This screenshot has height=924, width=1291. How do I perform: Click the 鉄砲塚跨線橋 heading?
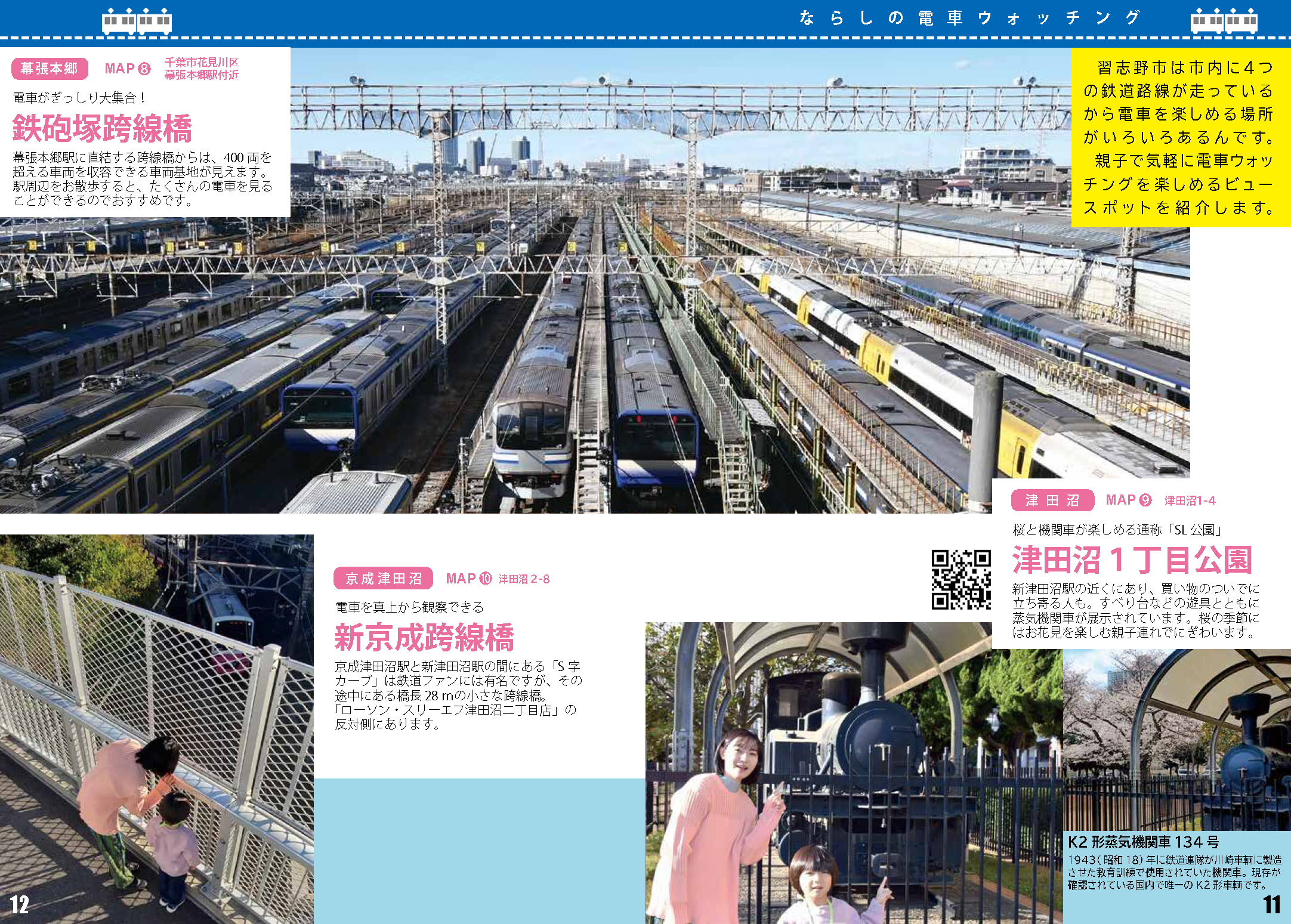click(102, 128)
